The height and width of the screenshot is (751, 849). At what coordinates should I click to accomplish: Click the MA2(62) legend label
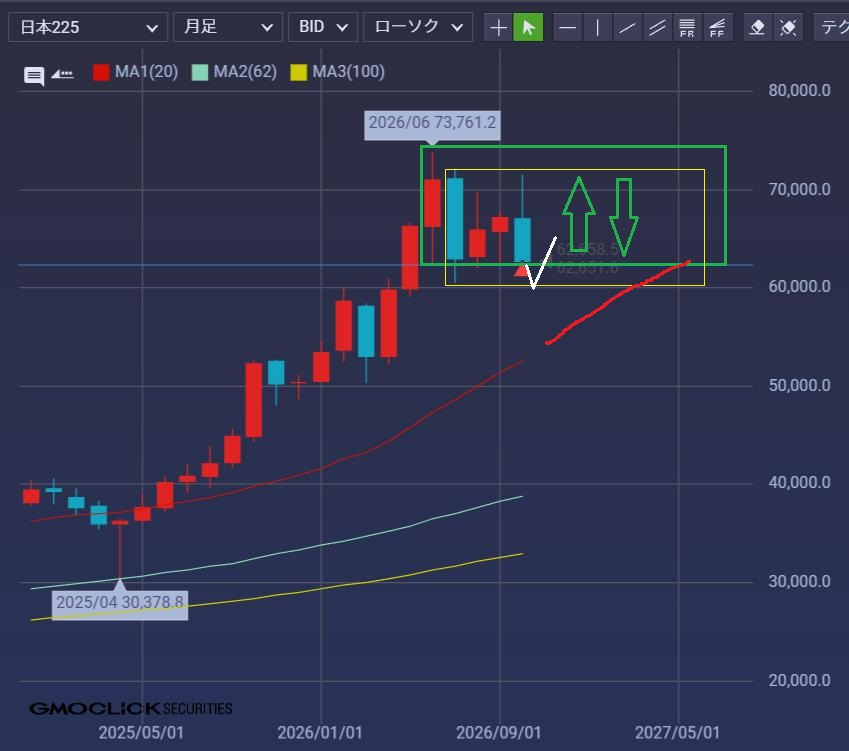(x=245, y=72)
